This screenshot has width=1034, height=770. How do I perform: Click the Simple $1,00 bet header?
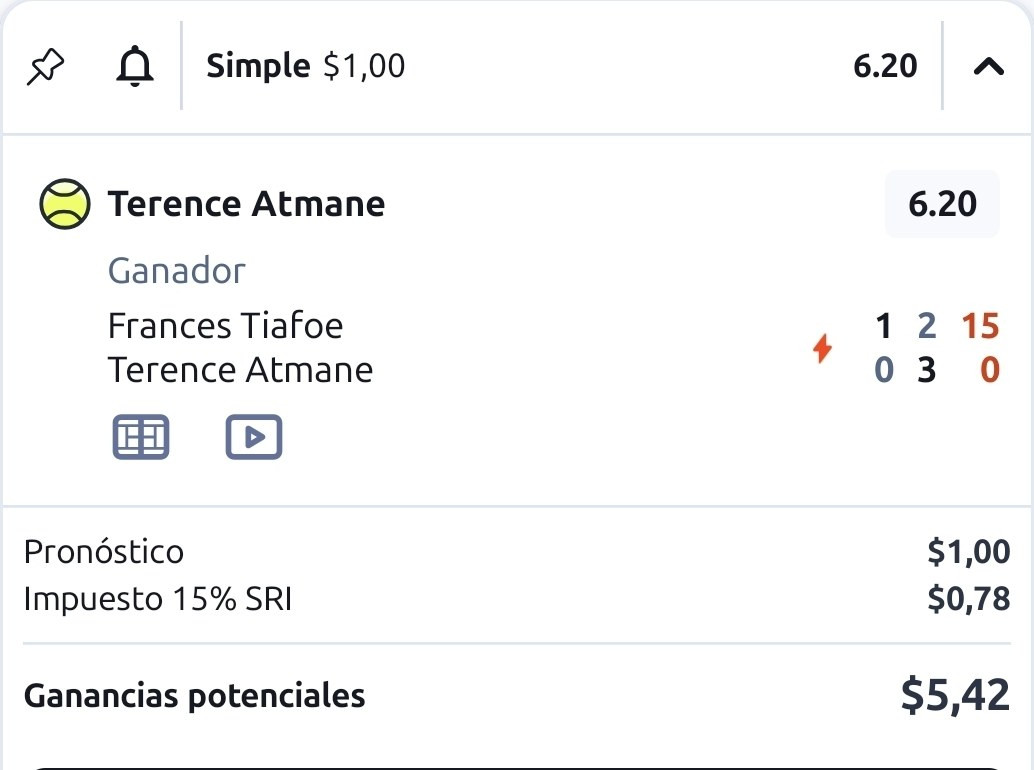pyautogui.click(x=305, y=66)
